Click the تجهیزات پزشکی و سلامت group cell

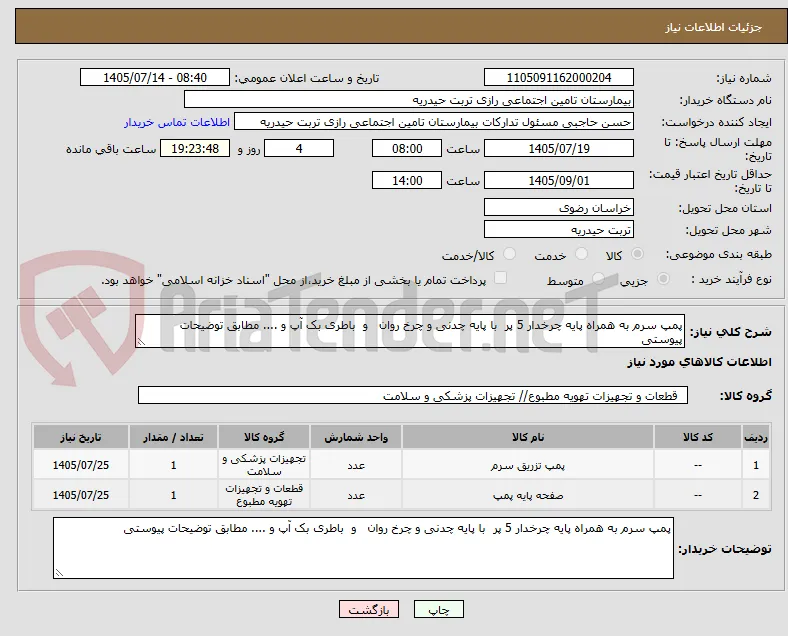point(264,465)
